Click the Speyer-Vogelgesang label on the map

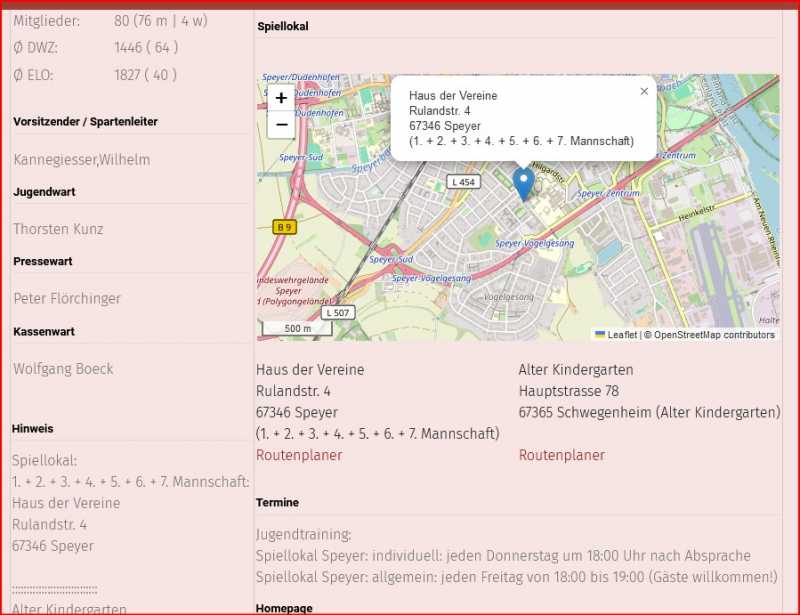[535, 243]
